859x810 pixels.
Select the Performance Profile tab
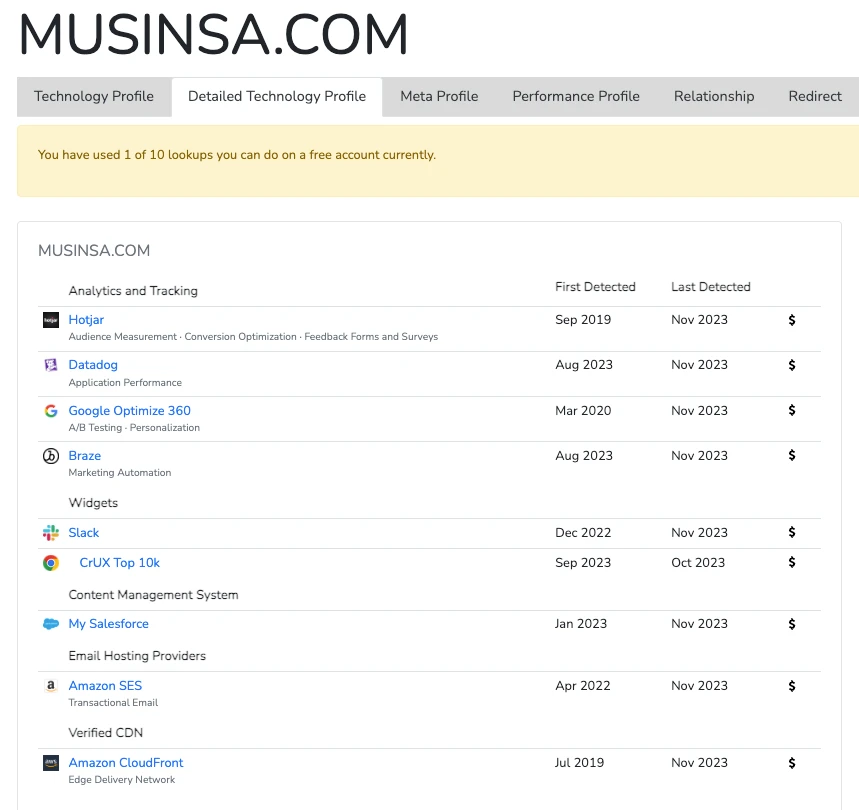(x=576, y=97)
